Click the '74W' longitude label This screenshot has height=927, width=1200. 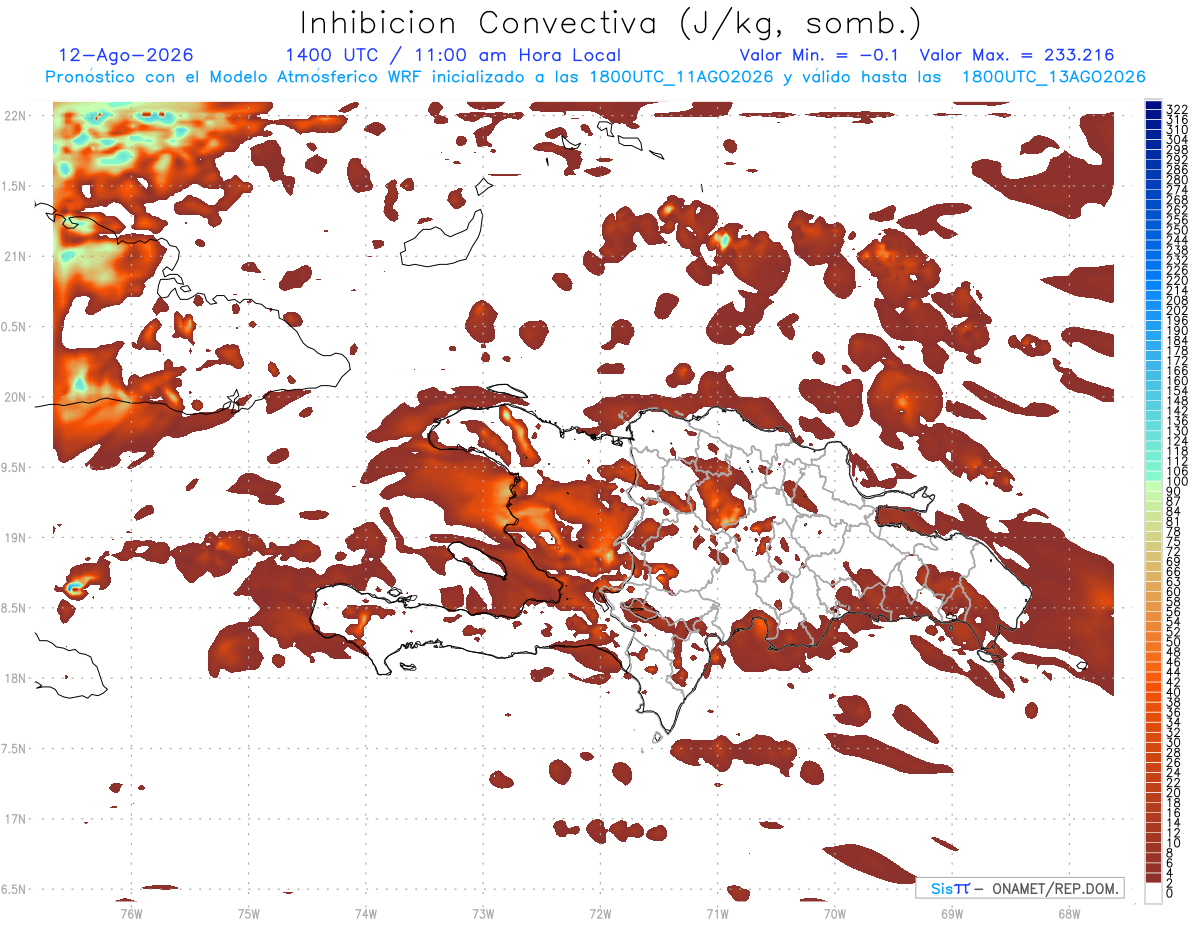(365, 913)
